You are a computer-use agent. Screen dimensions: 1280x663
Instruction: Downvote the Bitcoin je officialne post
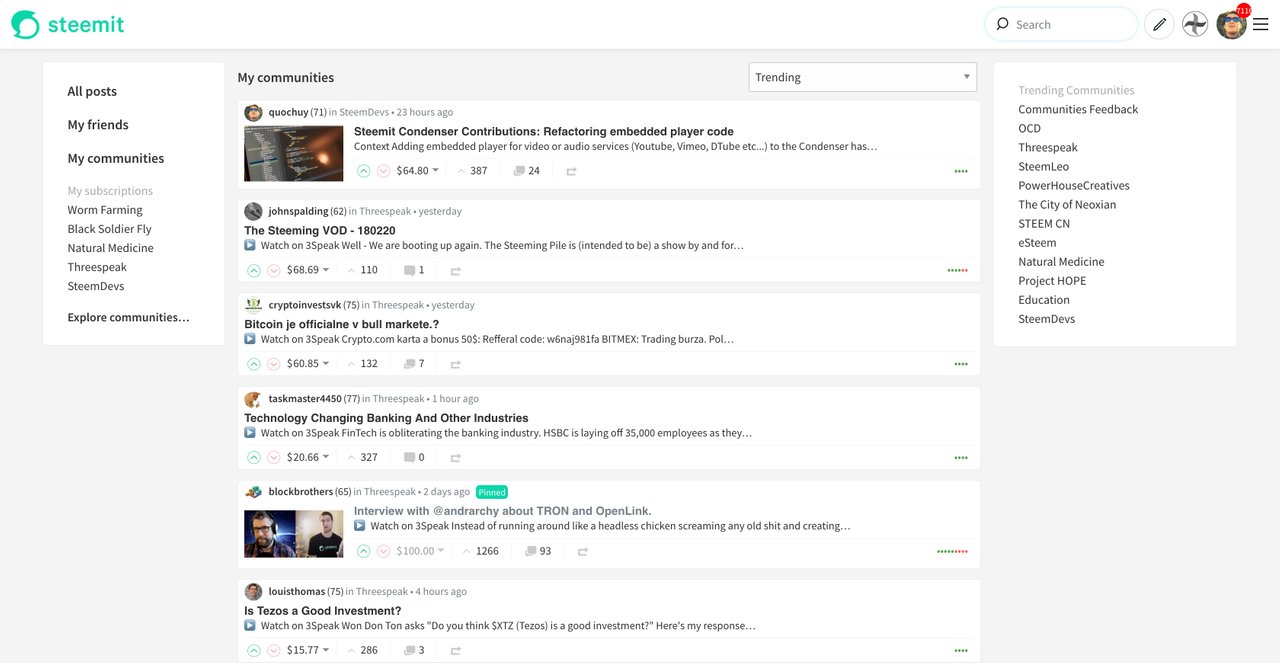(x=273, y=364)
